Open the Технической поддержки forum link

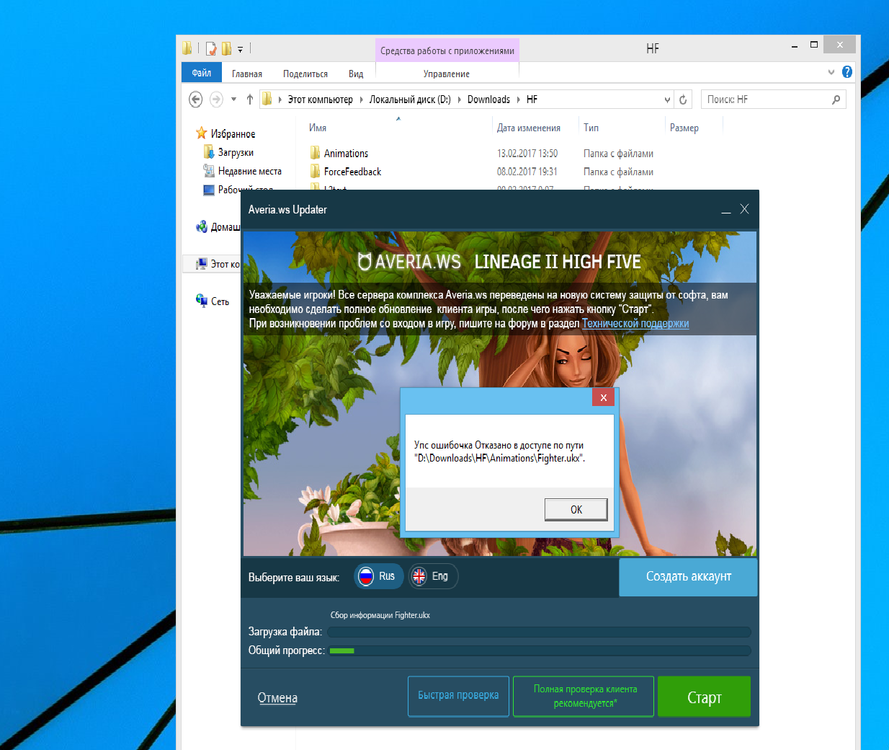(635, 324)
